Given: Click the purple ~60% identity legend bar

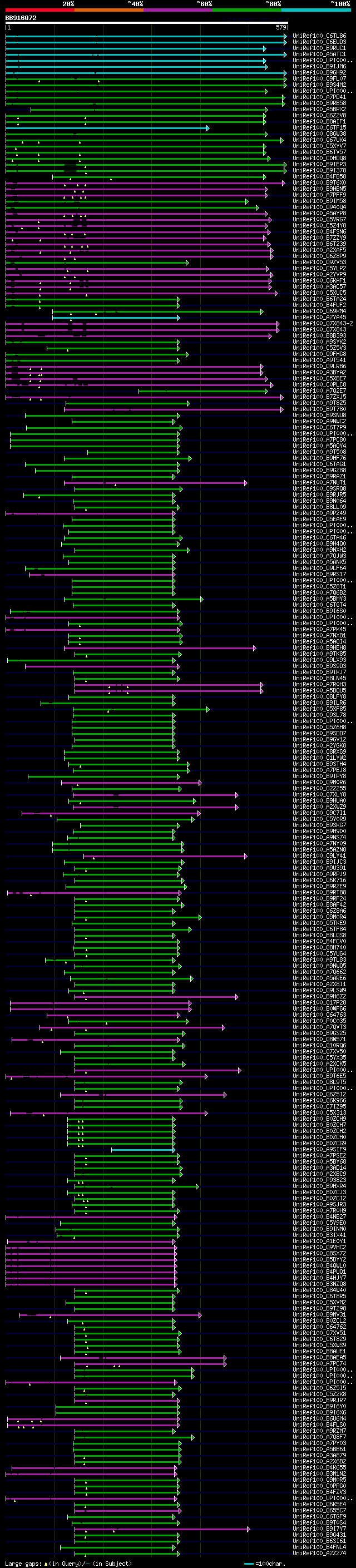Looking at the screenshot, I should (179, 10).
